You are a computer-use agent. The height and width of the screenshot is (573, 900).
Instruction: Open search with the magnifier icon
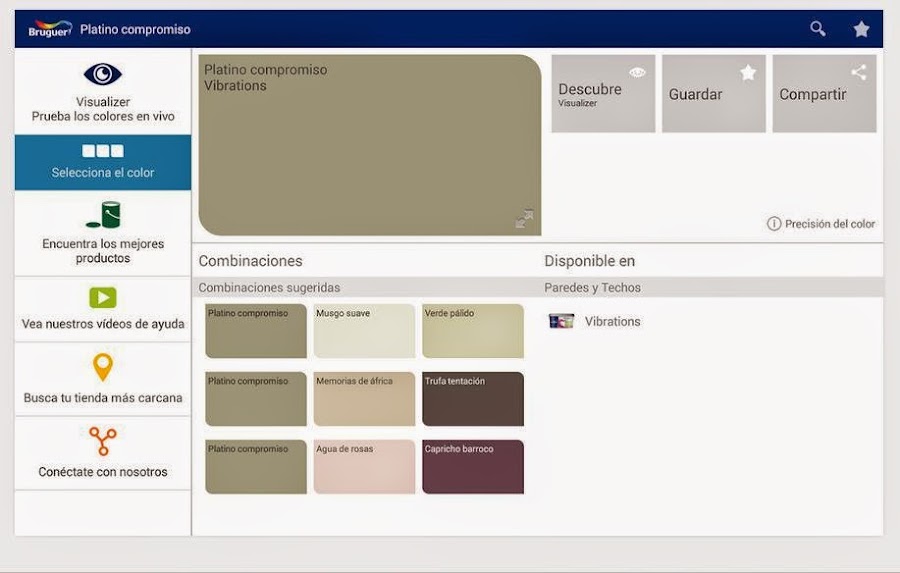tap(818, 29)
